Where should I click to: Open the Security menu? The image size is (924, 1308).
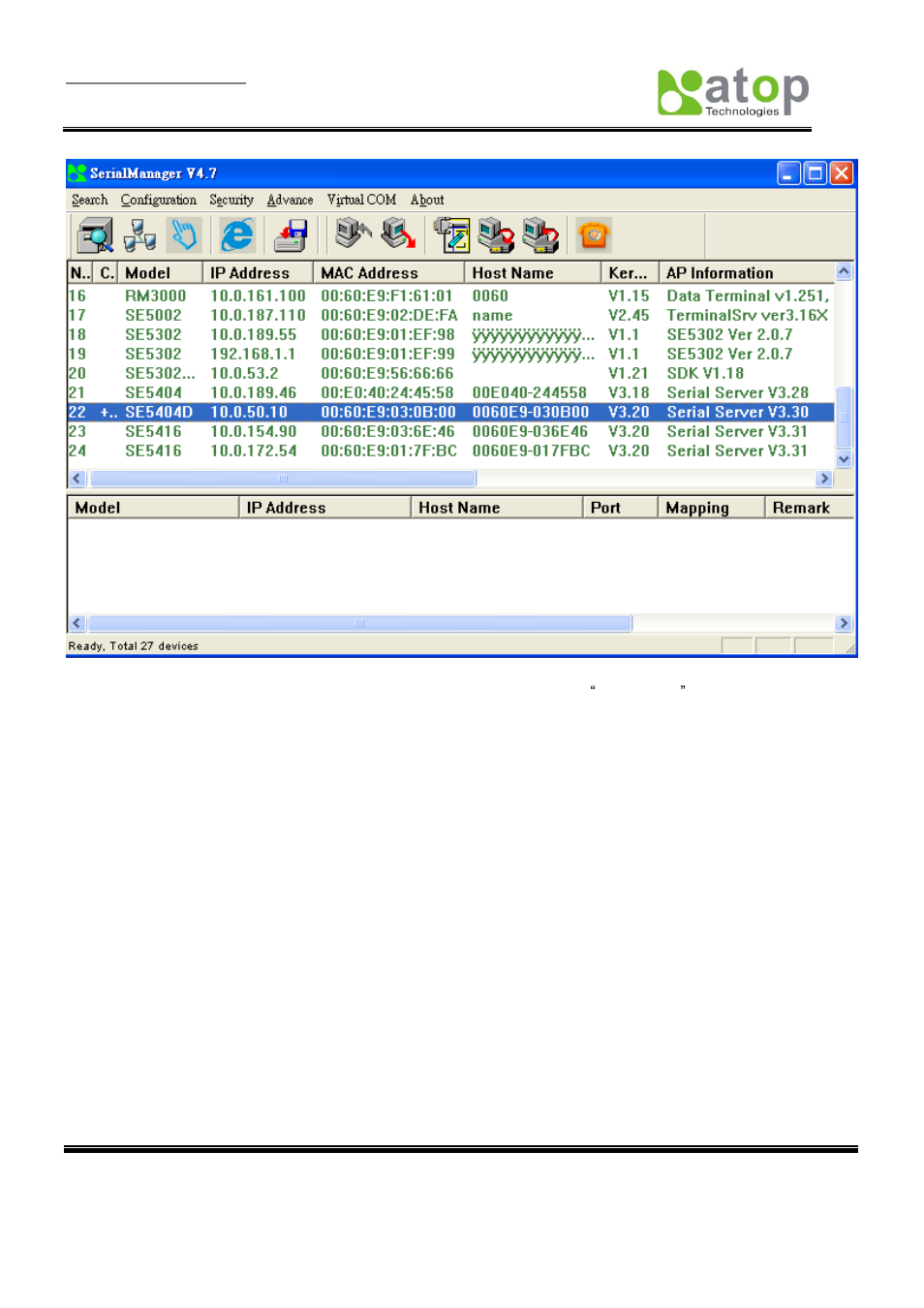tap(231, 200)
